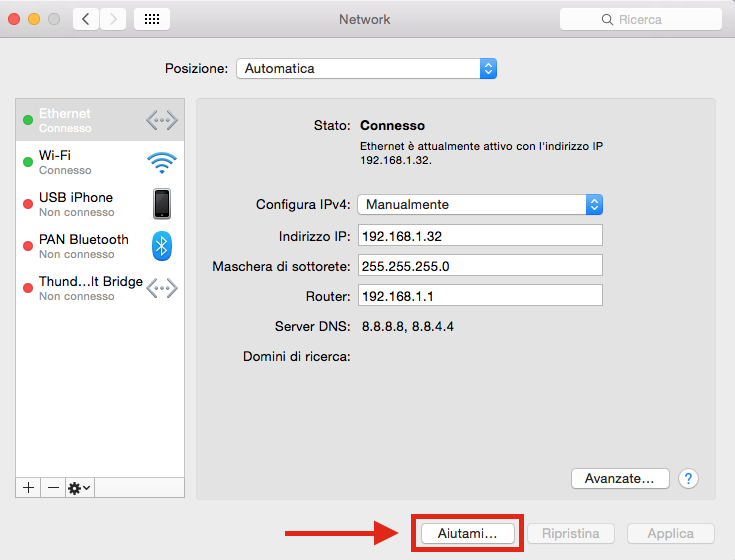The width and height of the screenshot is (735, 560).
Task: Click the Posizione stepper arrows
Action: coord(488,68)
